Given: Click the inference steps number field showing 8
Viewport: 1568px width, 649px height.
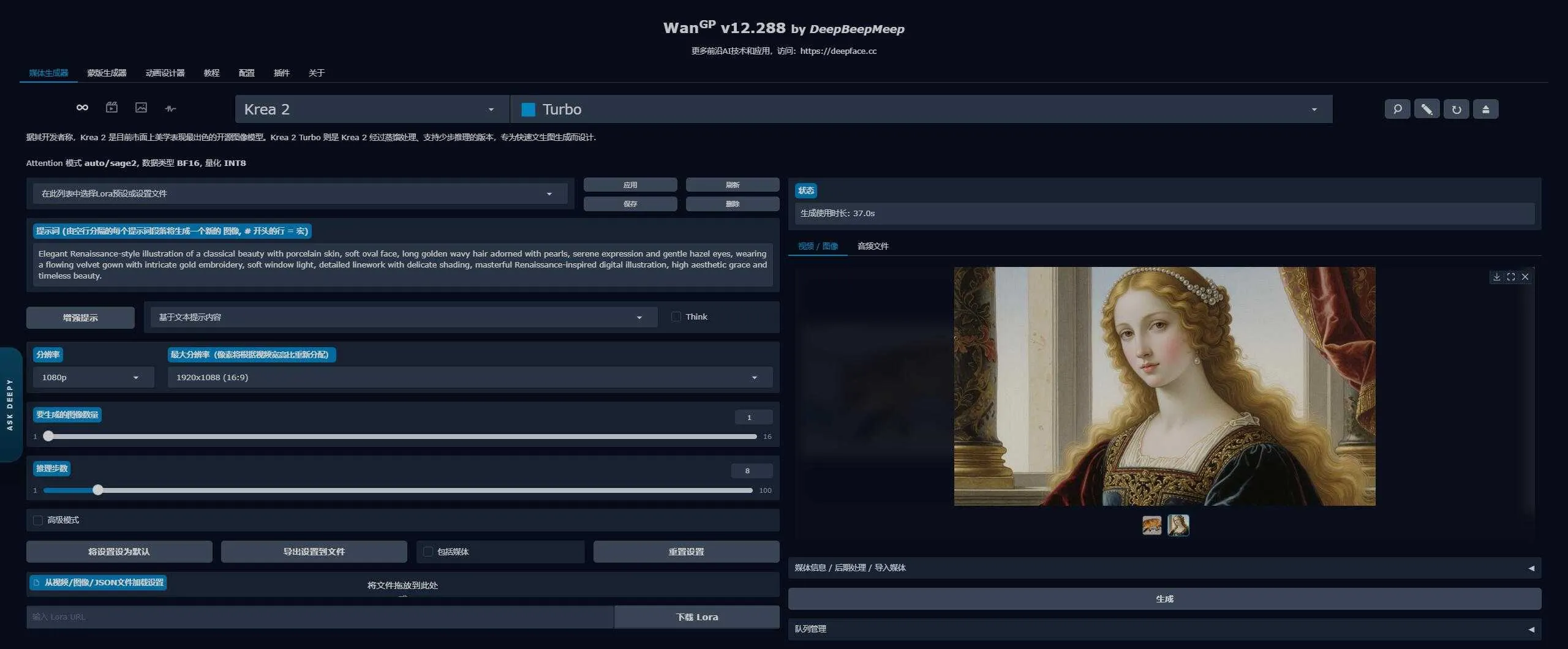Looking at the screenshot, I should coord(752,471).
